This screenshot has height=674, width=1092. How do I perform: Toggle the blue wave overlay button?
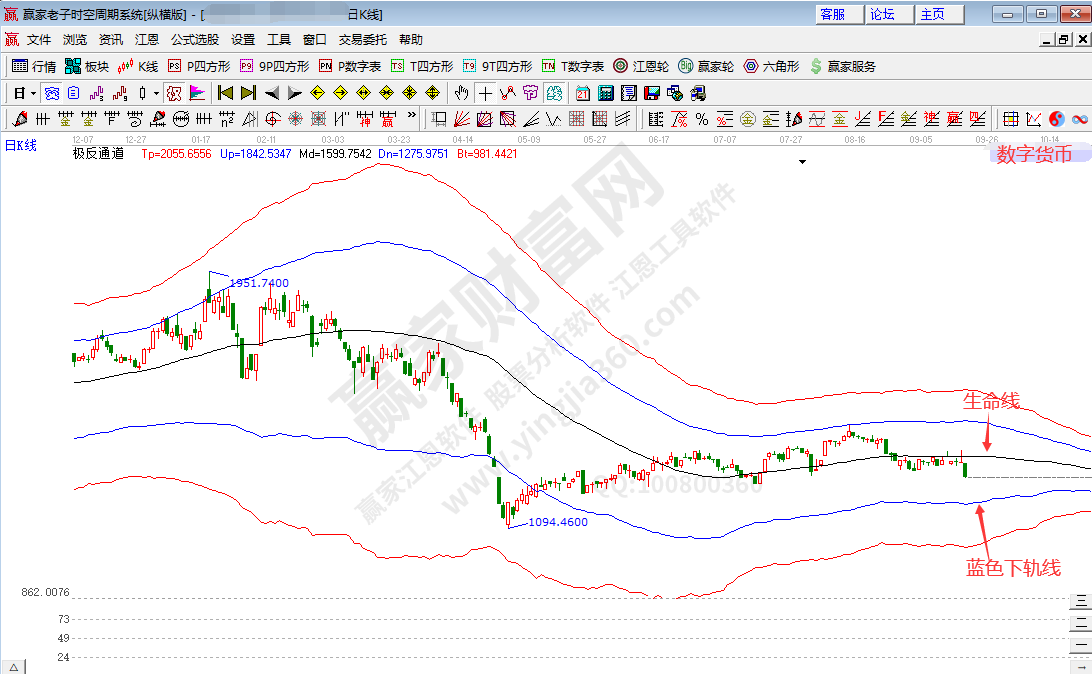[x=1079, y=119]
